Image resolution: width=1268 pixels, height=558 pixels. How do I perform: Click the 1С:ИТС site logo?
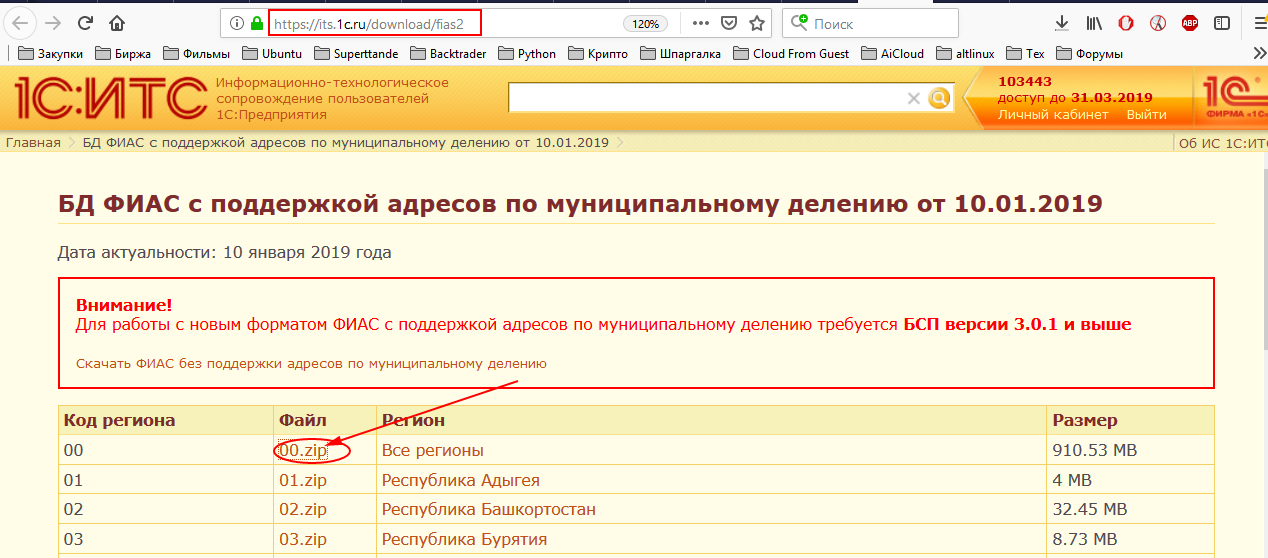tap(110, 98)
